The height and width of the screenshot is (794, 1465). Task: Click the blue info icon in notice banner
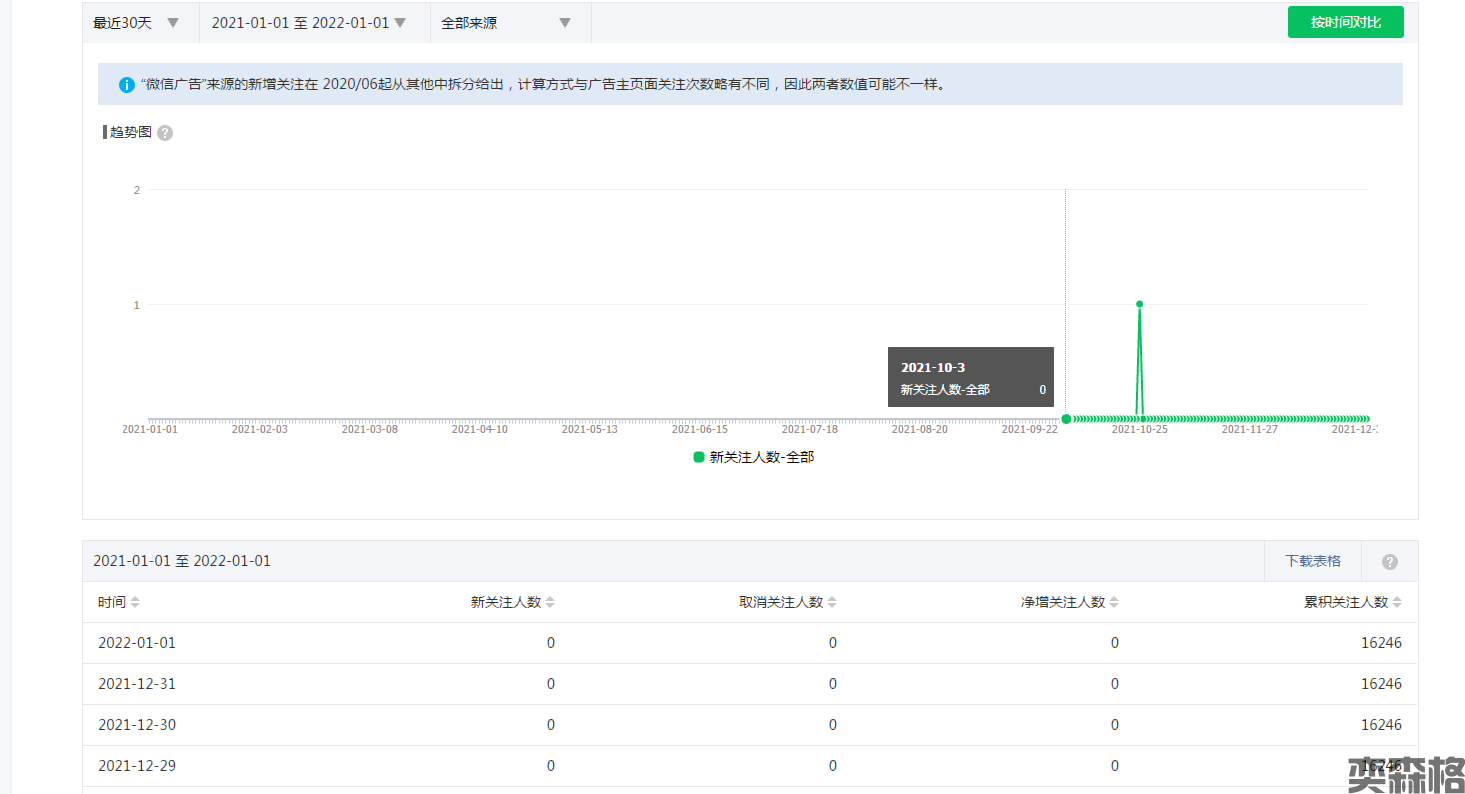point(126,85)
